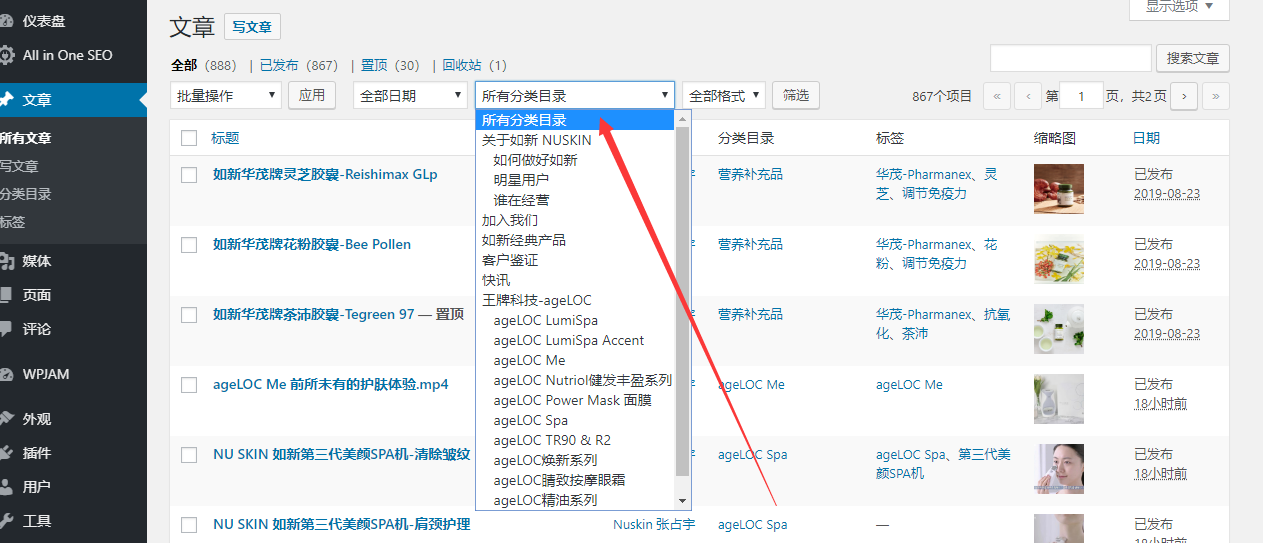Choose 如新经典产品 category option
This screenshot has height=543, width=1263.
(576, 240)
